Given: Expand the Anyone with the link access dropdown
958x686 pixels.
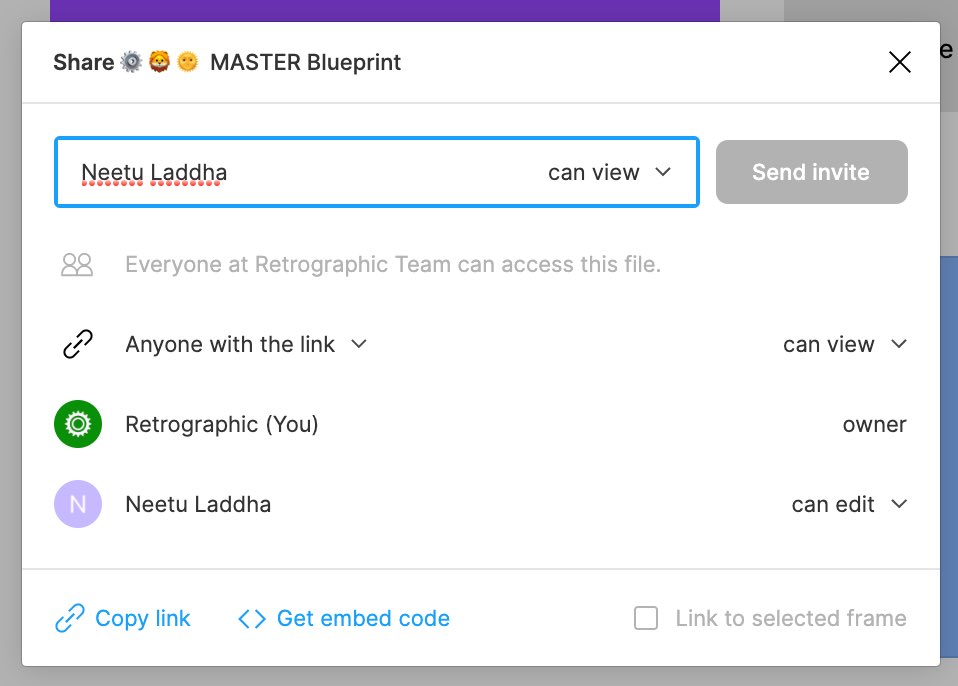Looking at the screenshot, I should 247,343.
